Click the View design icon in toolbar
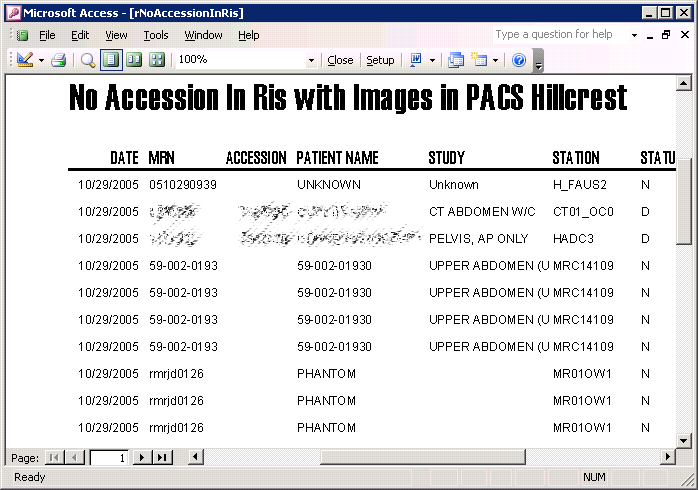Screen dimensions: 698x490 point(25,60)
